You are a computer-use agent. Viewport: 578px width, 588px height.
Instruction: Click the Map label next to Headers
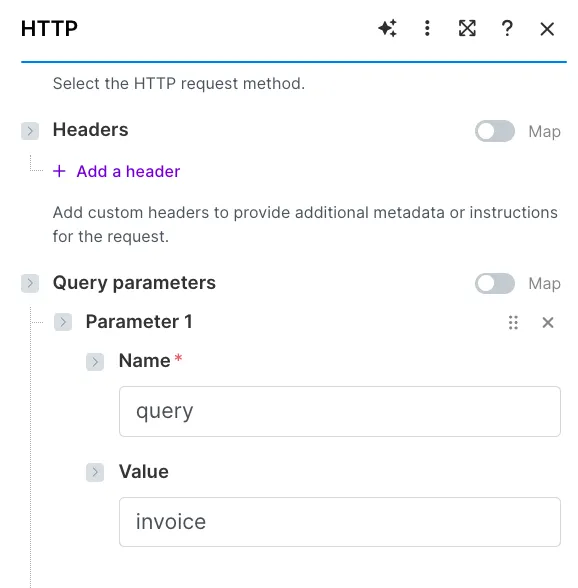[x=544, y=132]
